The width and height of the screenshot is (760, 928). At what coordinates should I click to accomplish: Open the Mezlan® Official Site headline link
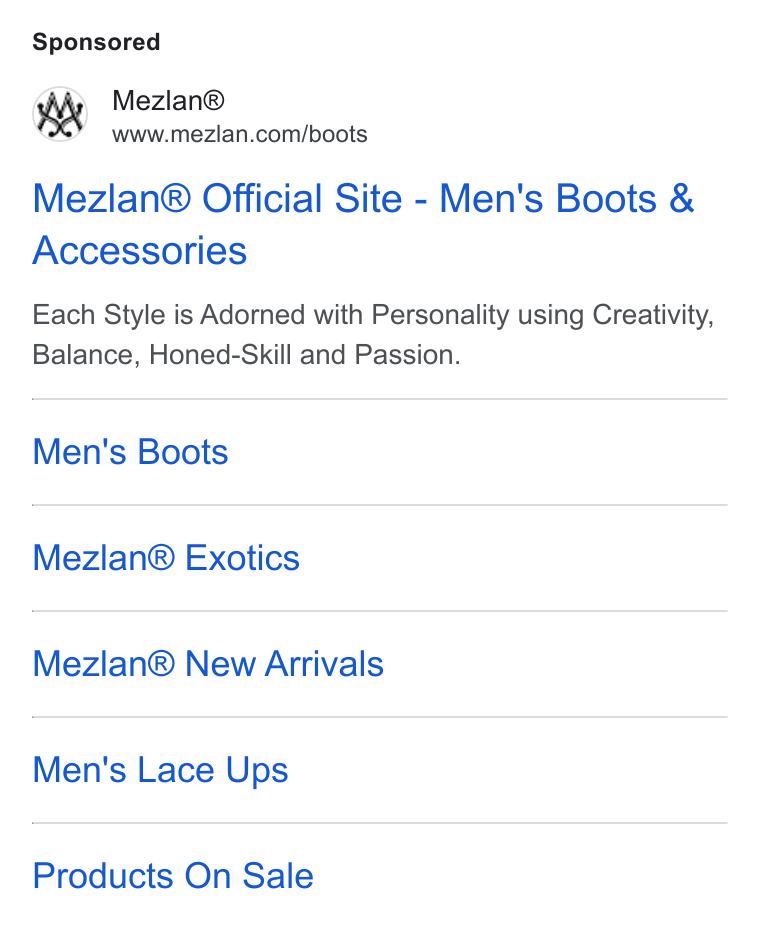pos(363,224)
